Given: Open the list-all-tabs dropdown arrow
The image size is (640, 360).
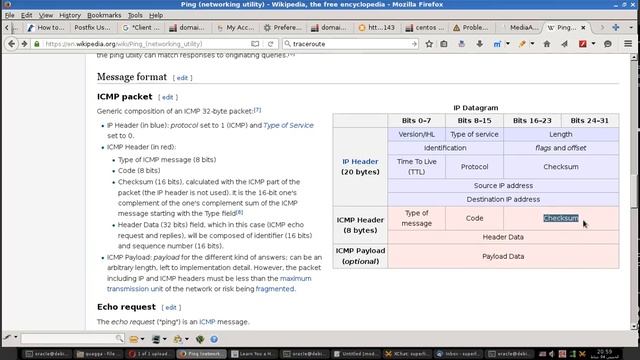Looking at the screenshot, I should 631,27.
